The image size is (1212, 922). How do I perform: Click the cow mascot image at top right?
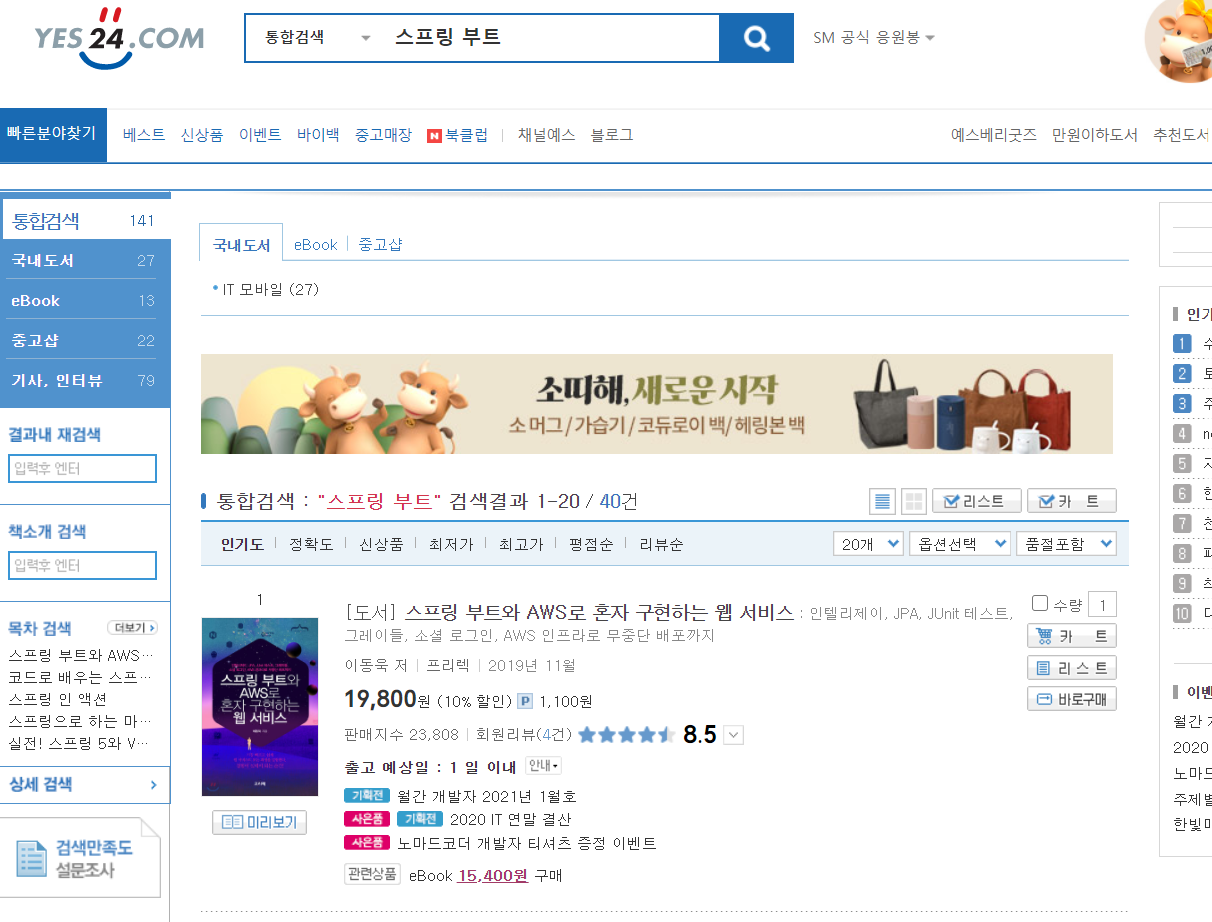1180,40
